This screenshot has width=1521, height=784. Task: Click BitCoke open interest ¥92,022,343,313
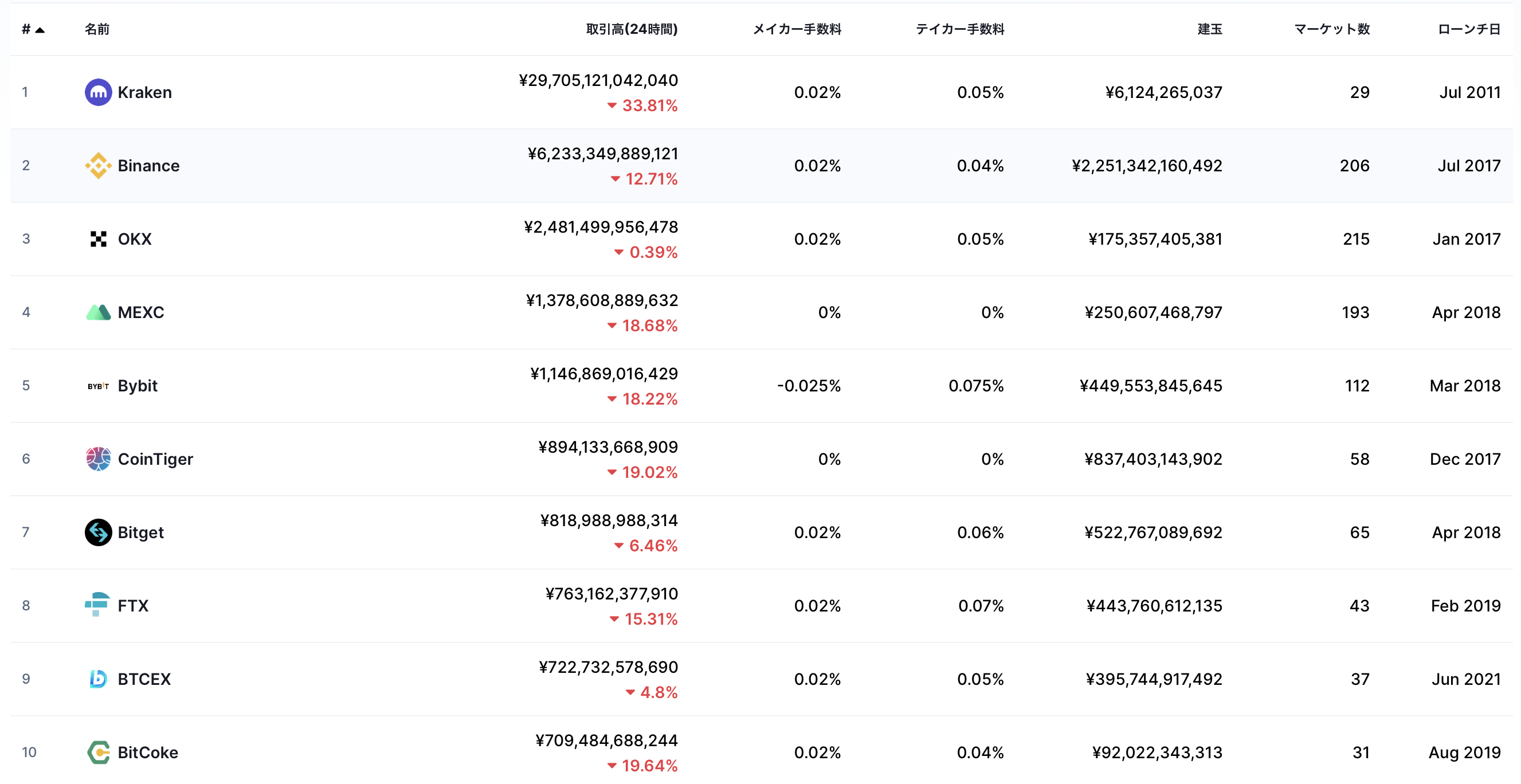coord(1157,752)
